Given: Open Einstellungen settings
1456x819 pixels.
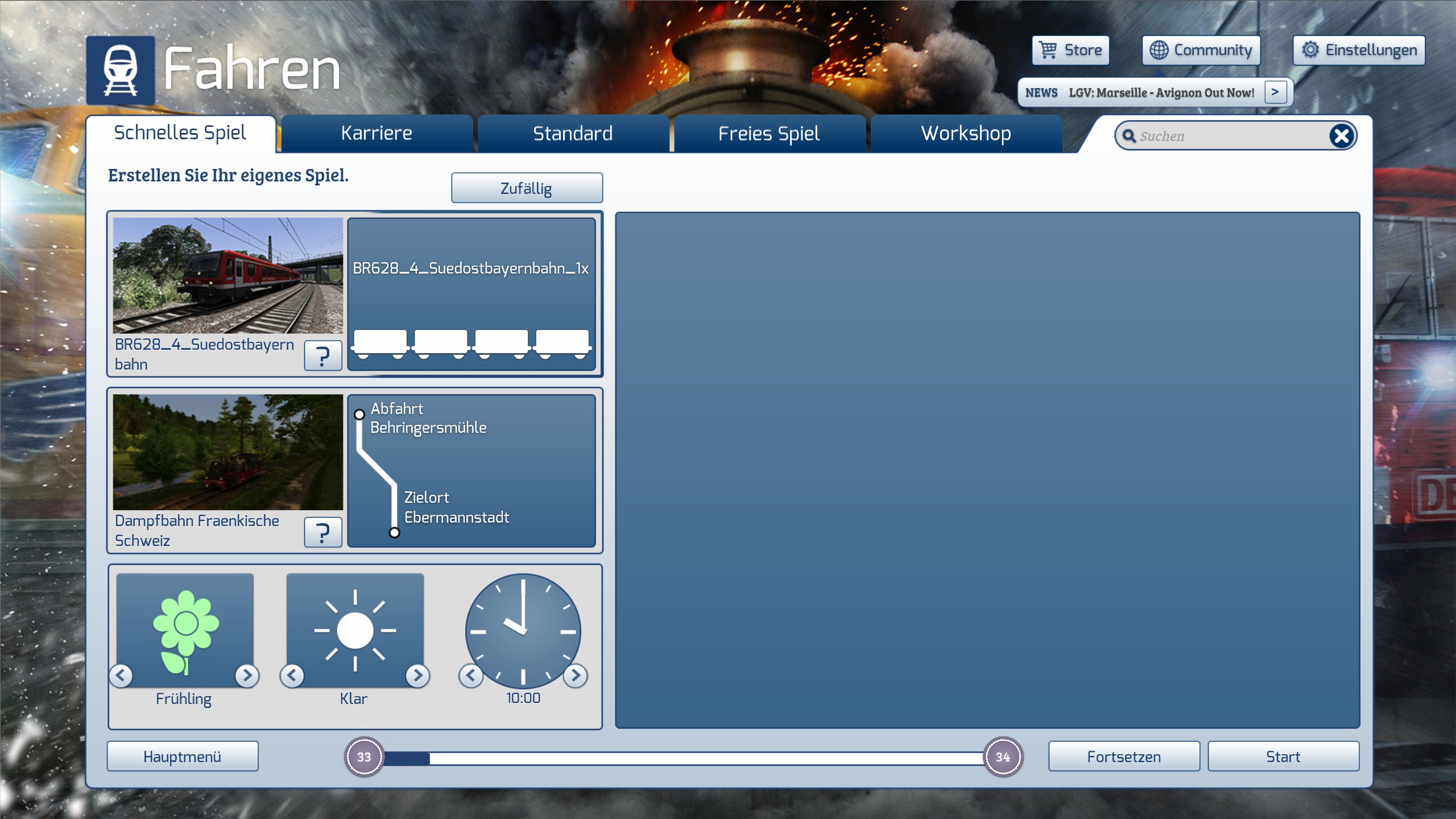Looking at the screenshot, I should (x=1359, y=50).
